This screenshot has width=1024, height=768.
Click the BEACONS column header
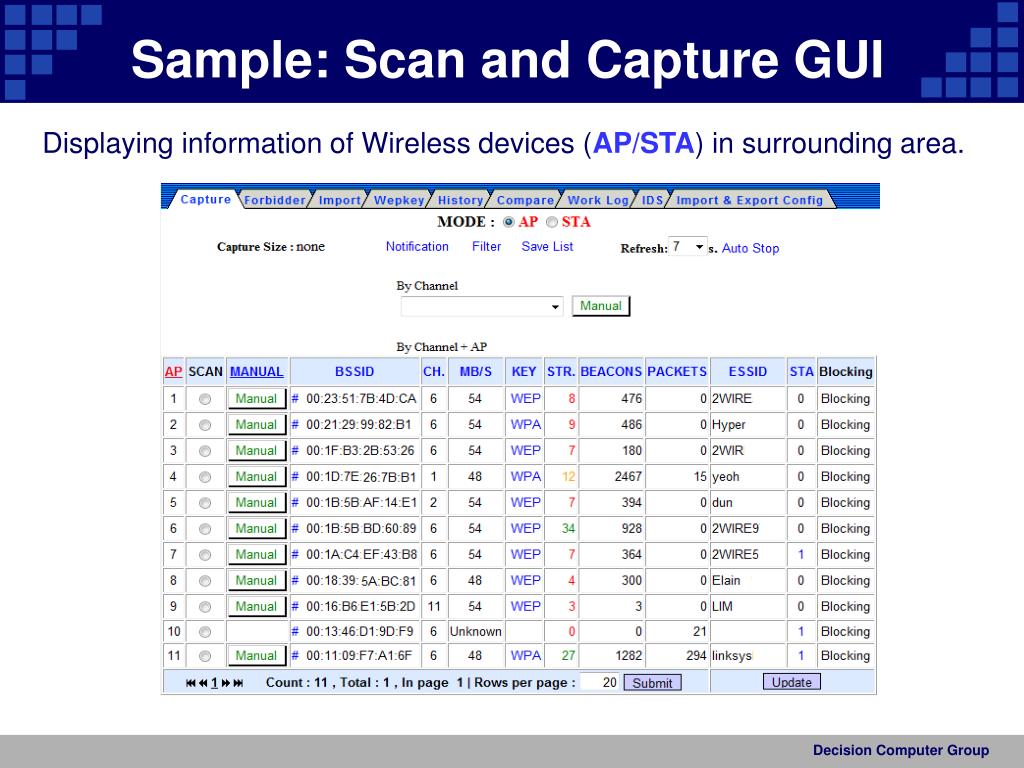click(611, 372)
